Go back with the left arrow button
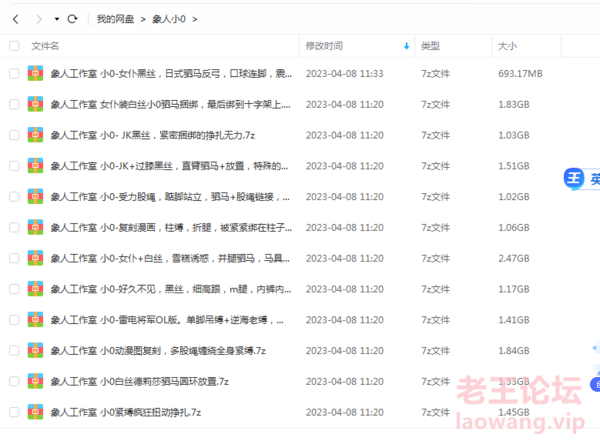The width and height of the screenshot is (600, 441). (x=16, y=19)
